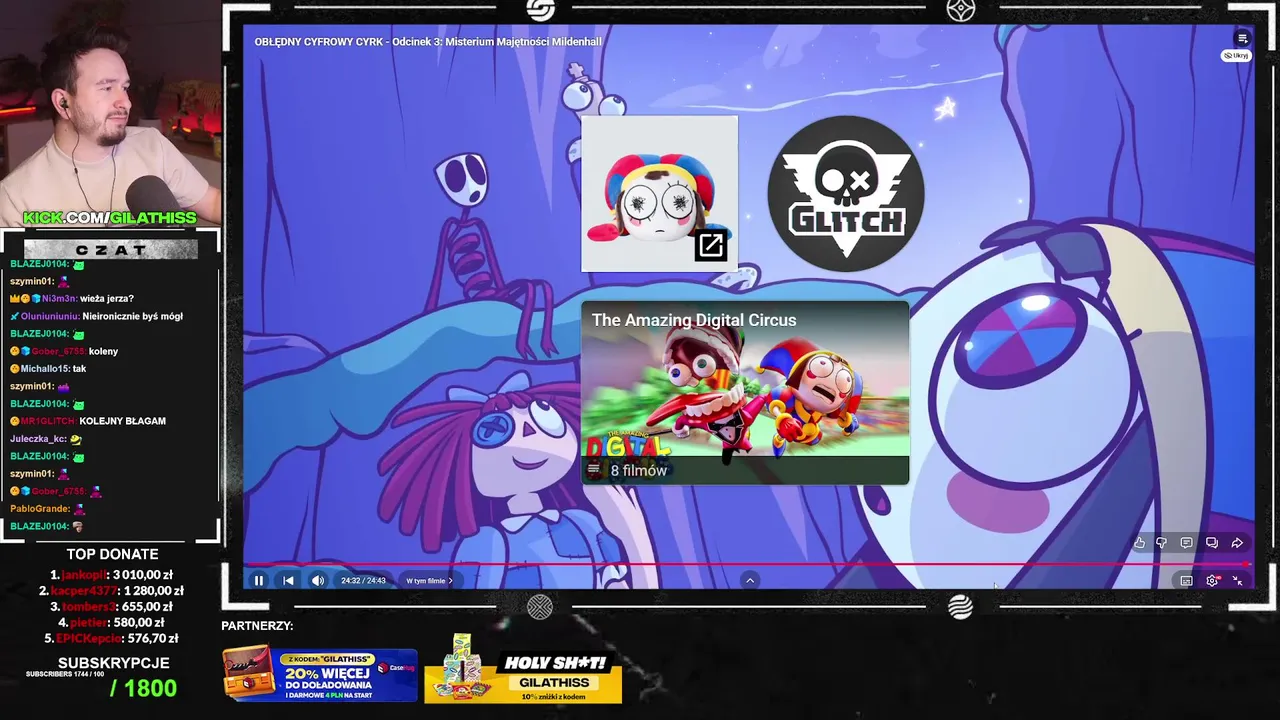1280x720 pixels.
Task: Open The Amazing Digital Circus playlist card
Action: pyautogui.click(x=745, y=393)
